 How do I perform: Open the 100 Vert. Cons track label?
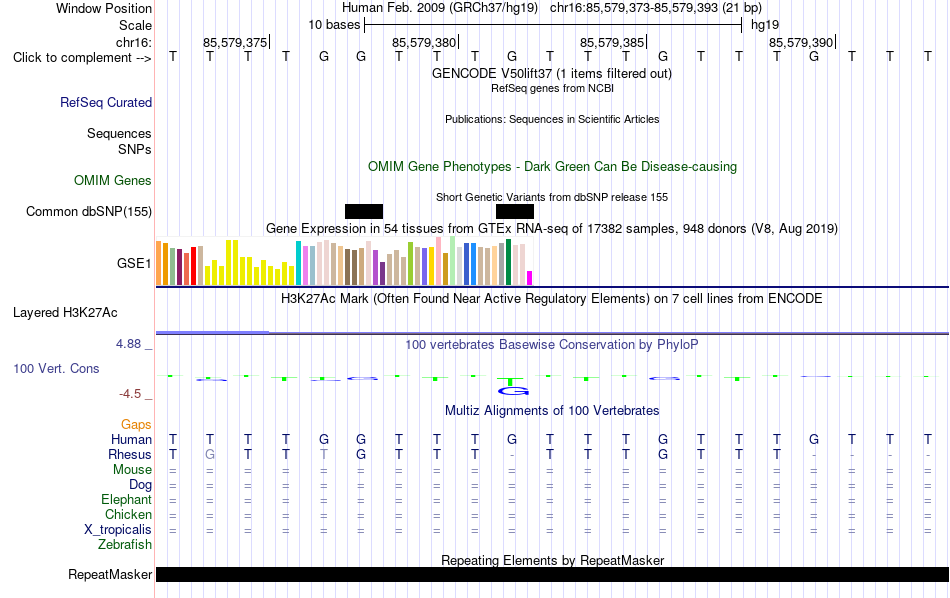[x=56, y=368]
